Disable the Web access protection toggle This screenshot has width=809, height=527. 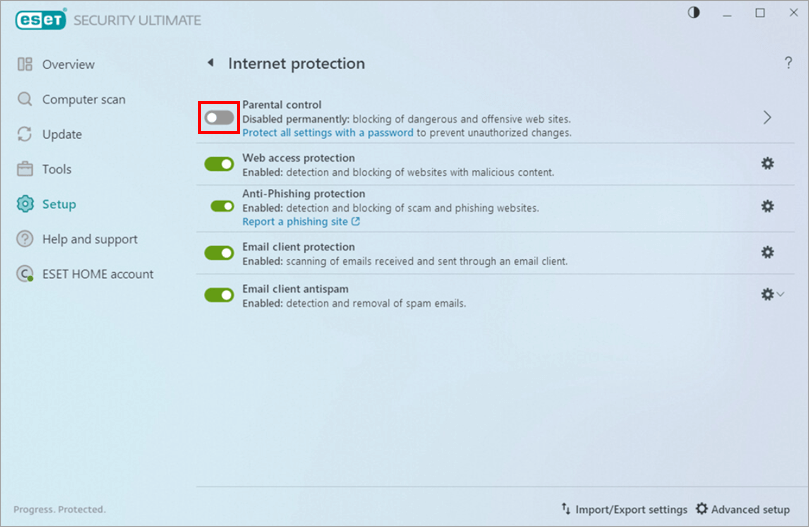pyautogui.click(x=219, y=163)
